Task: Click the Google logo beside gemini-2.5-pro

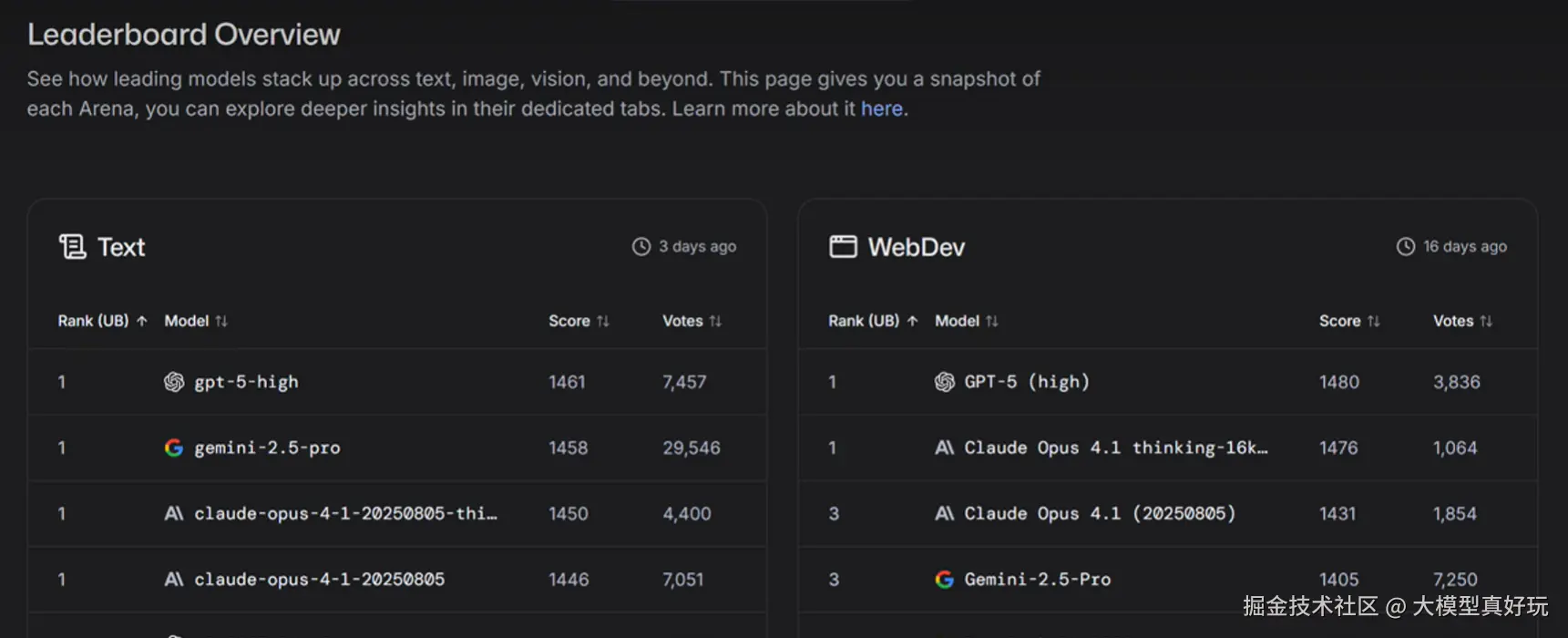Action: click(174, 448)
